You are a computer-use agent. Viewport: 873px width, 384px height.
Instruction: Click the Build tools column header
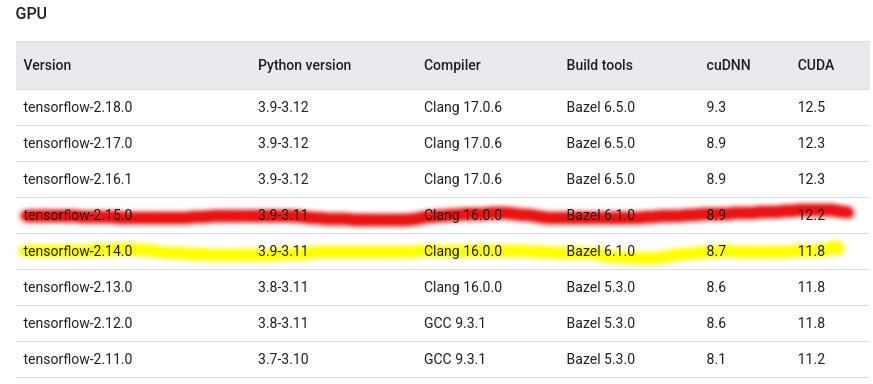point(600,65)
